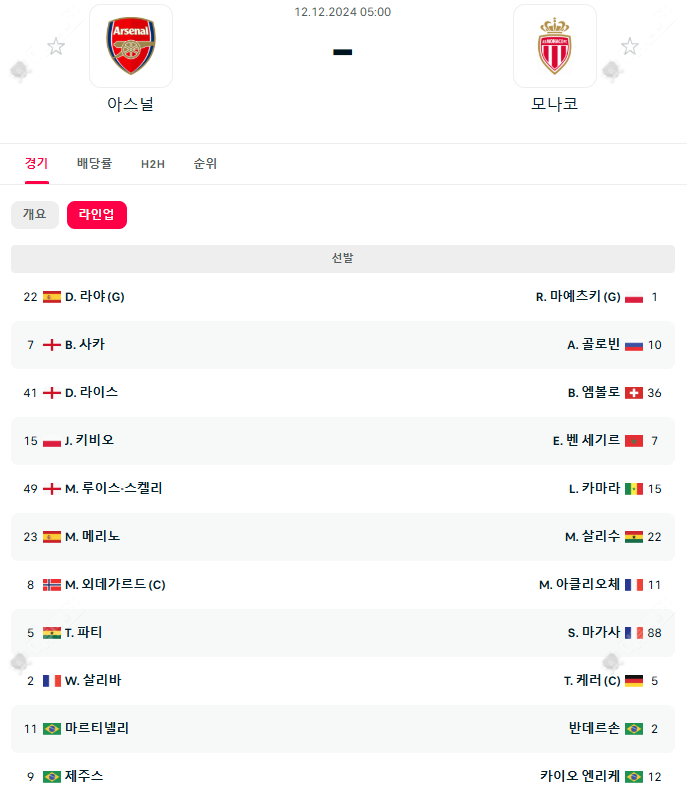Click Norway flag beside M. 외데가르드

pos(52,585)
